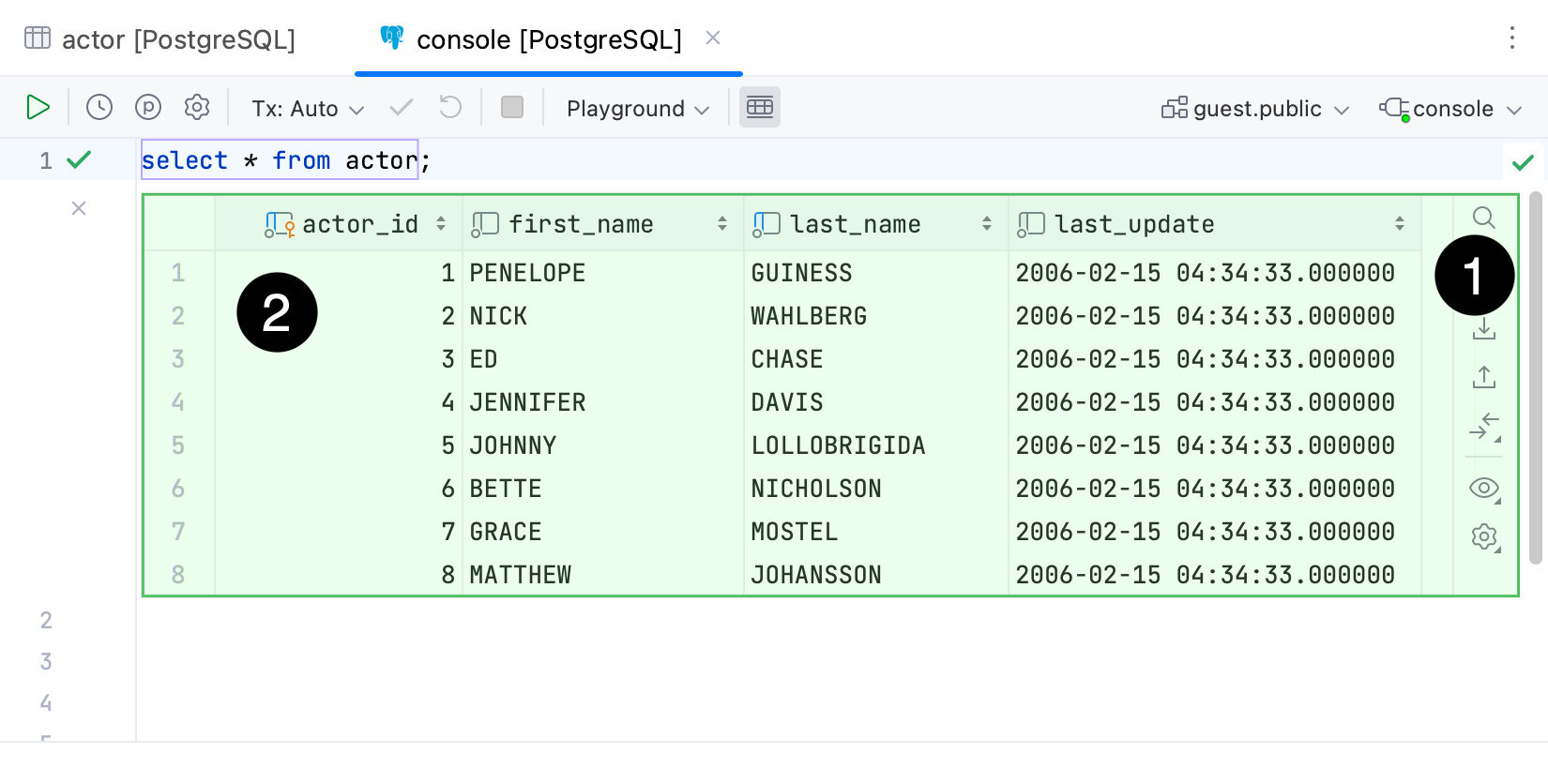Open the query history clock icon
This screenshot has width=1548, height=784.
point(99,108)
